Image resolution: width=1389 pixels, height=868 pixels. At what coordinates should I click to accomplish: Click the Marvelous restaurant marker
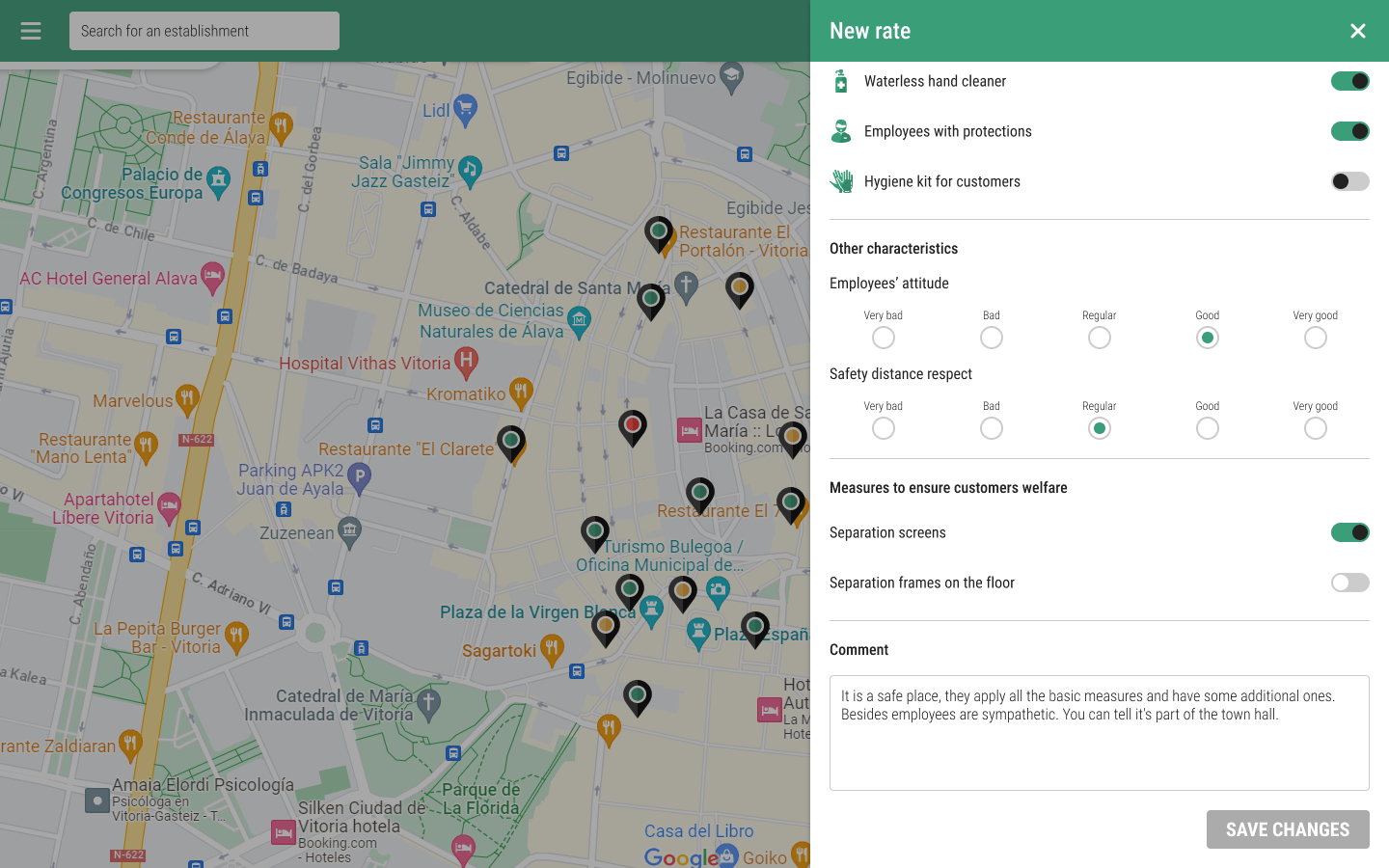point(187,399)
